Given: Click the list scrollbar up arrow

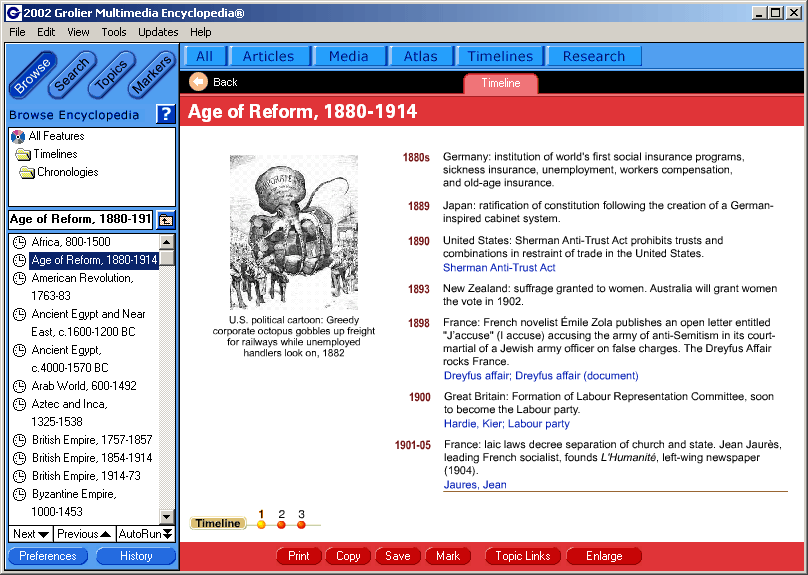Looking at the screenshot, I should pyautogui.click(x=166, y=242).
